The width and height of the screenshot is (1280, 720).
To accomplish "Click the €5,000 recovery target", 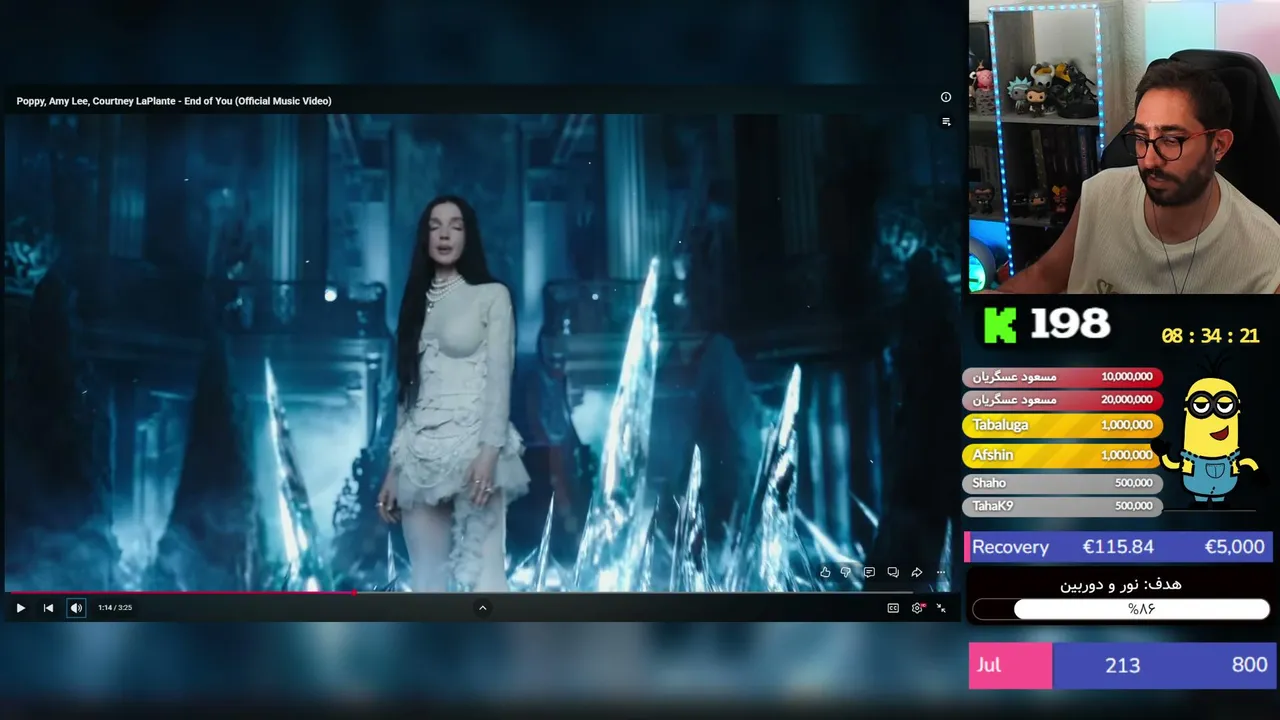I will coord(1235,547).
